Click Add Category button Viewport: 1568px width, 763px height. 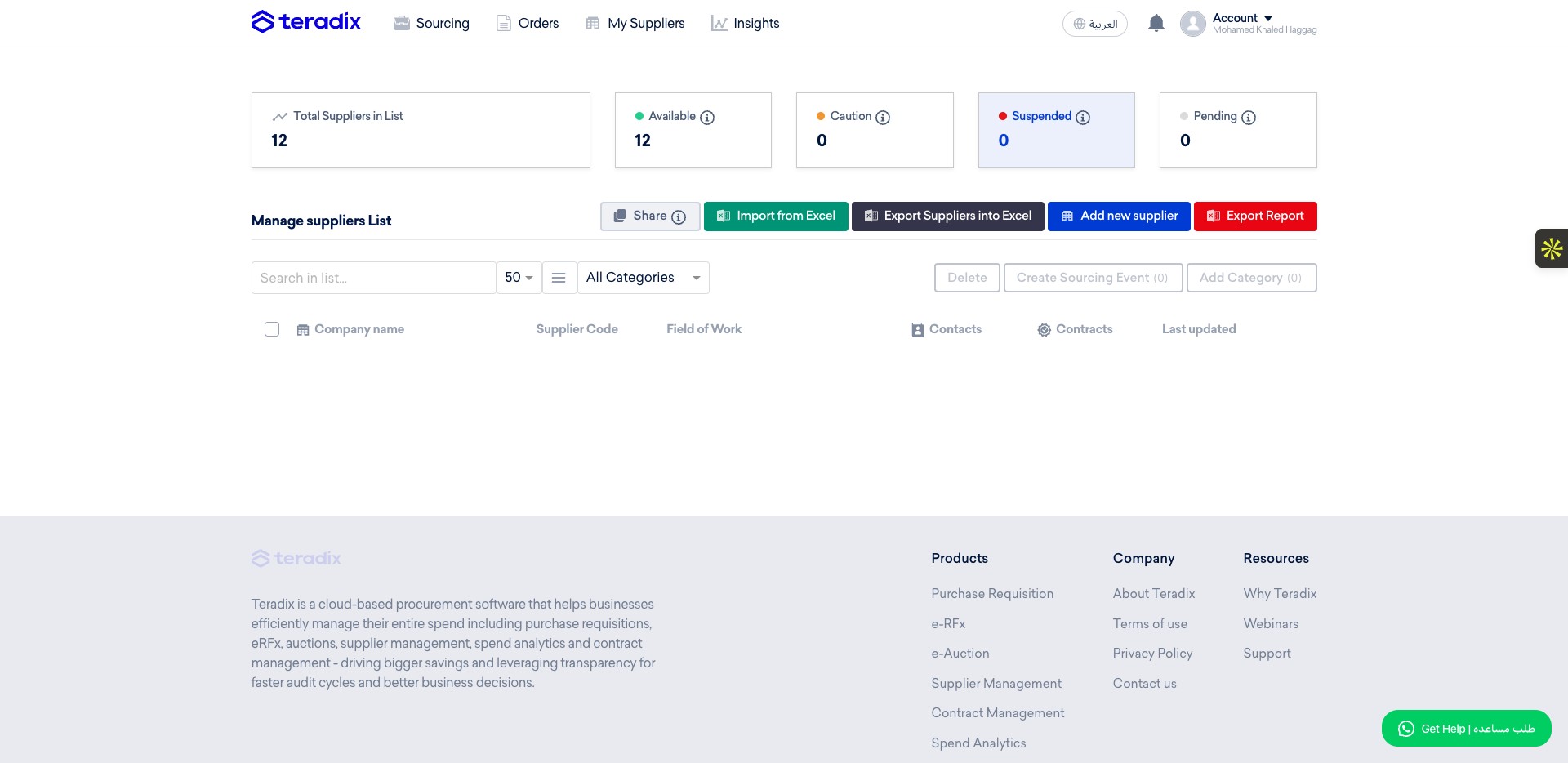tap(1251, 278)
